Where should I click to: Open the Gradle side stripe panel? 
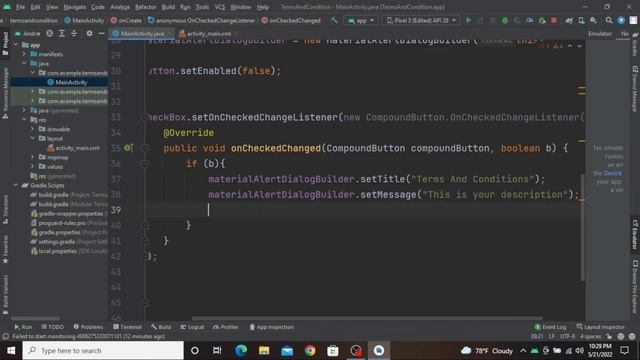[635, 44]
